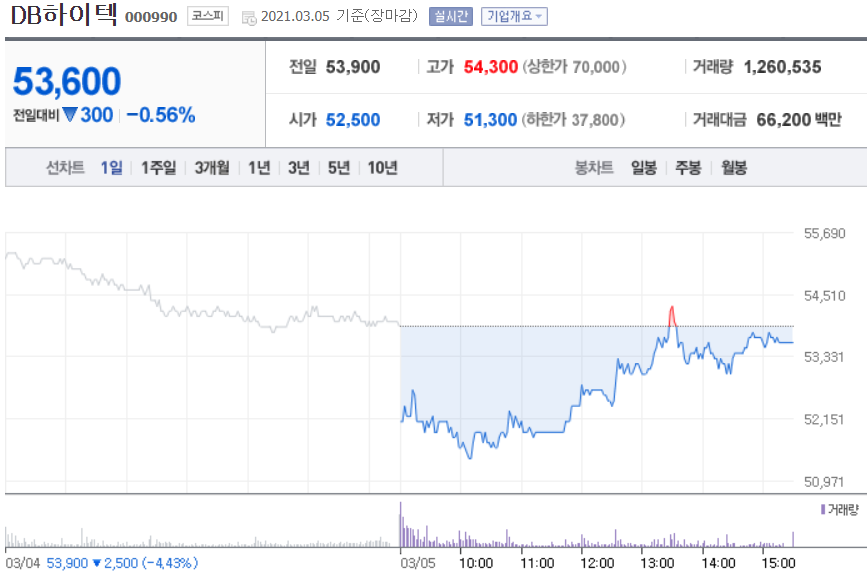Image resolution: width=867 pixels, height=581 pixels.
Task: Click the trading value 66,200 백만
Action: [799, 119]
